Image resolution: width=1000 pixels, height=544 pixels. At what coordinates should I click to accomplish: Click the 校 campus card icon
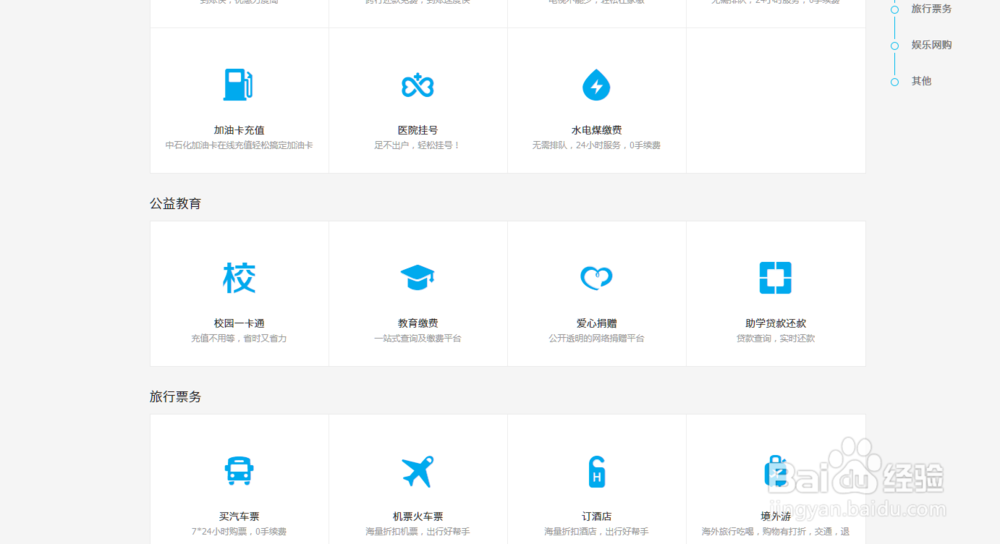click(239, 277)
